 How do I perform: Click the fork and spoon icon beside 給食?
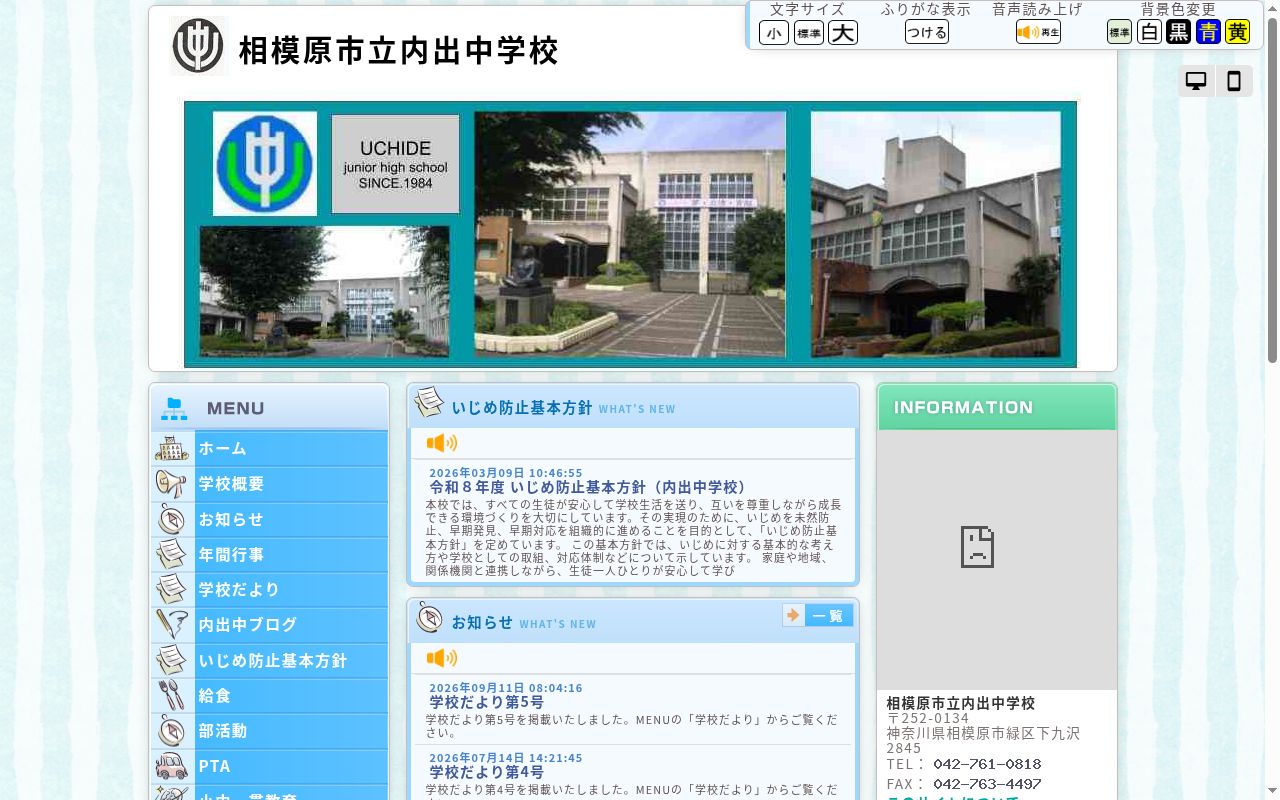click(x=172, y=696)
